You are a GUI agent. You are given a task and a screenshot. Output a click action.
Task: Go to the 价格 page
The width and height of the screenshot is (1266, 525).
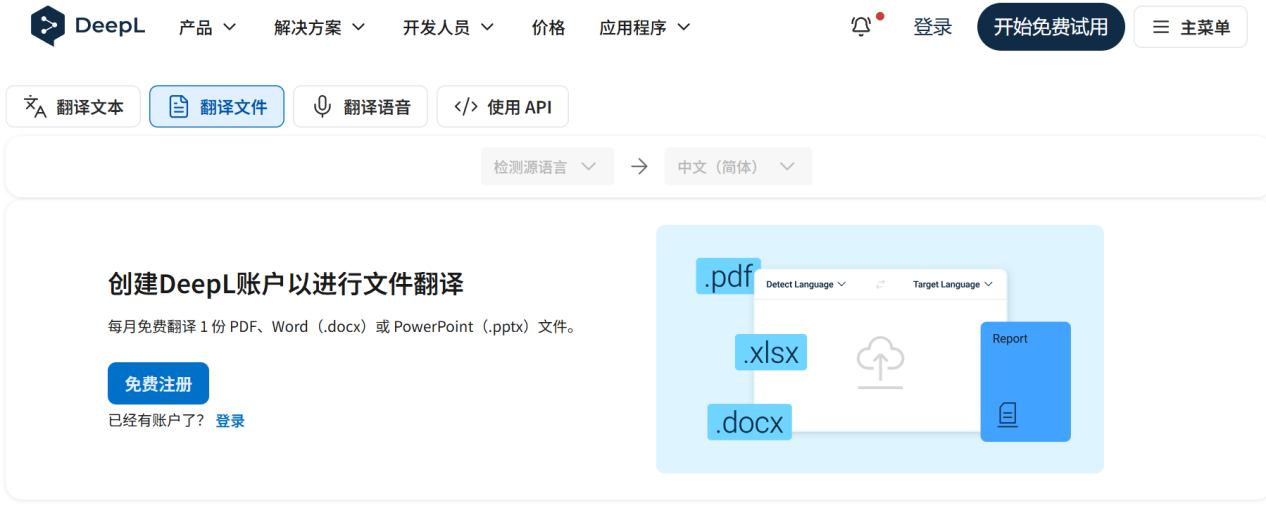[548, 28]
